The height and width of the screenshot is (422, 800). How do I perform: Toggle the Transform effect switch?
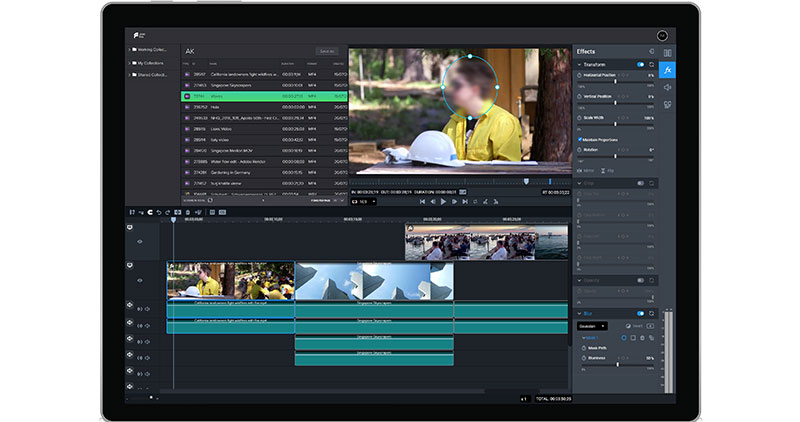[x=640, y=64]
